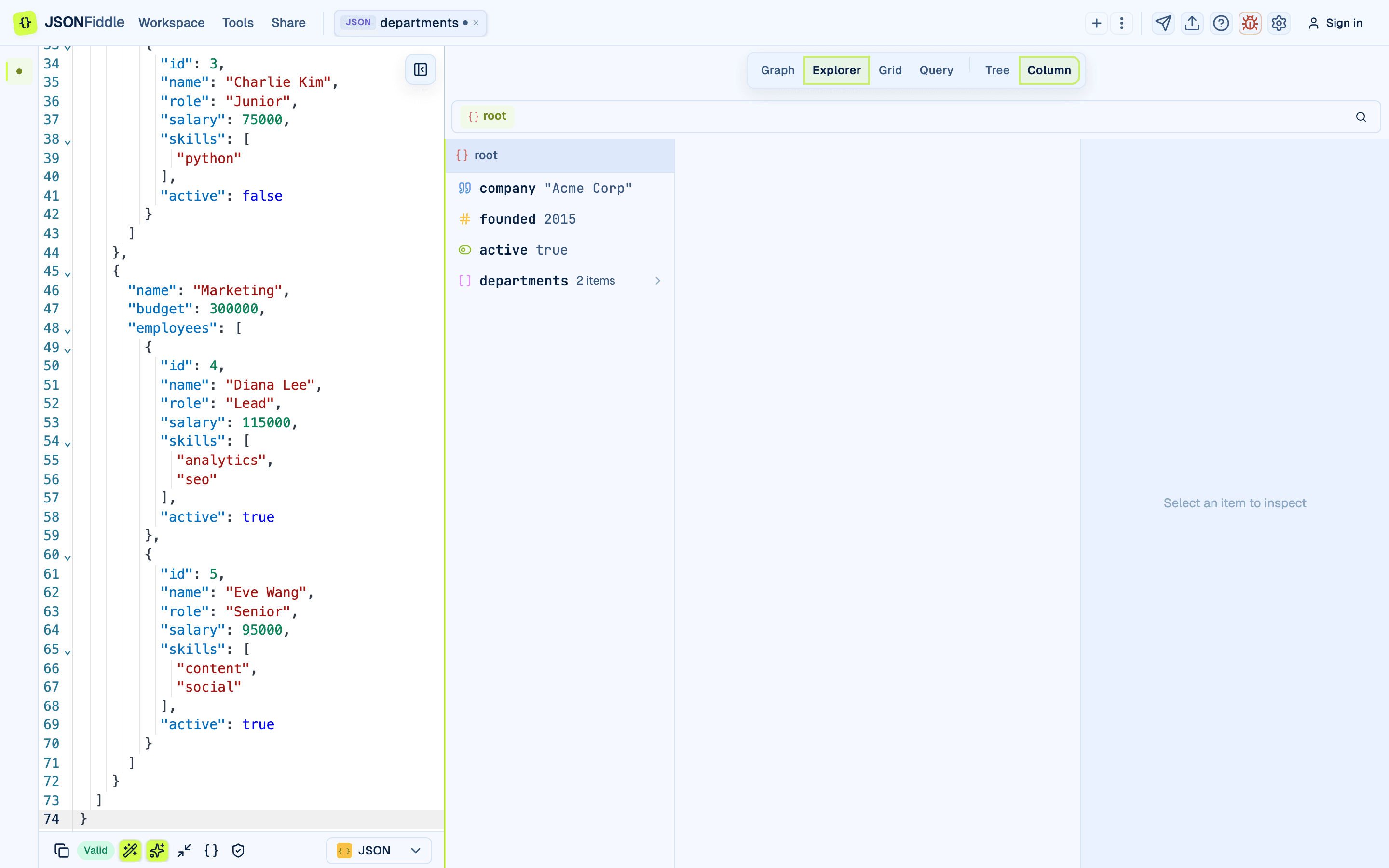Screen dimensions: 1389x868
Task: Click the left sidebar dot indicator
Action: pos(19,71)
